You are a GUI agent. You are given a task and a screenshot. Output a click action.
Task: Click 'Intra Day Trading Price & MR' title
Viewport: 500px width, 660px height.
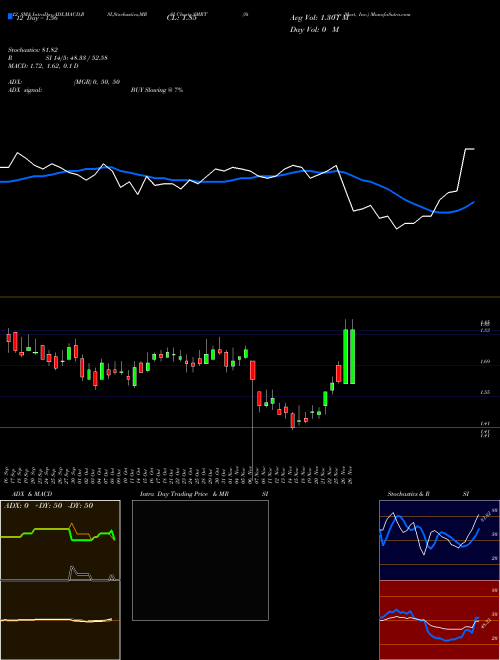pyautogui.click(x=184, y=494)
